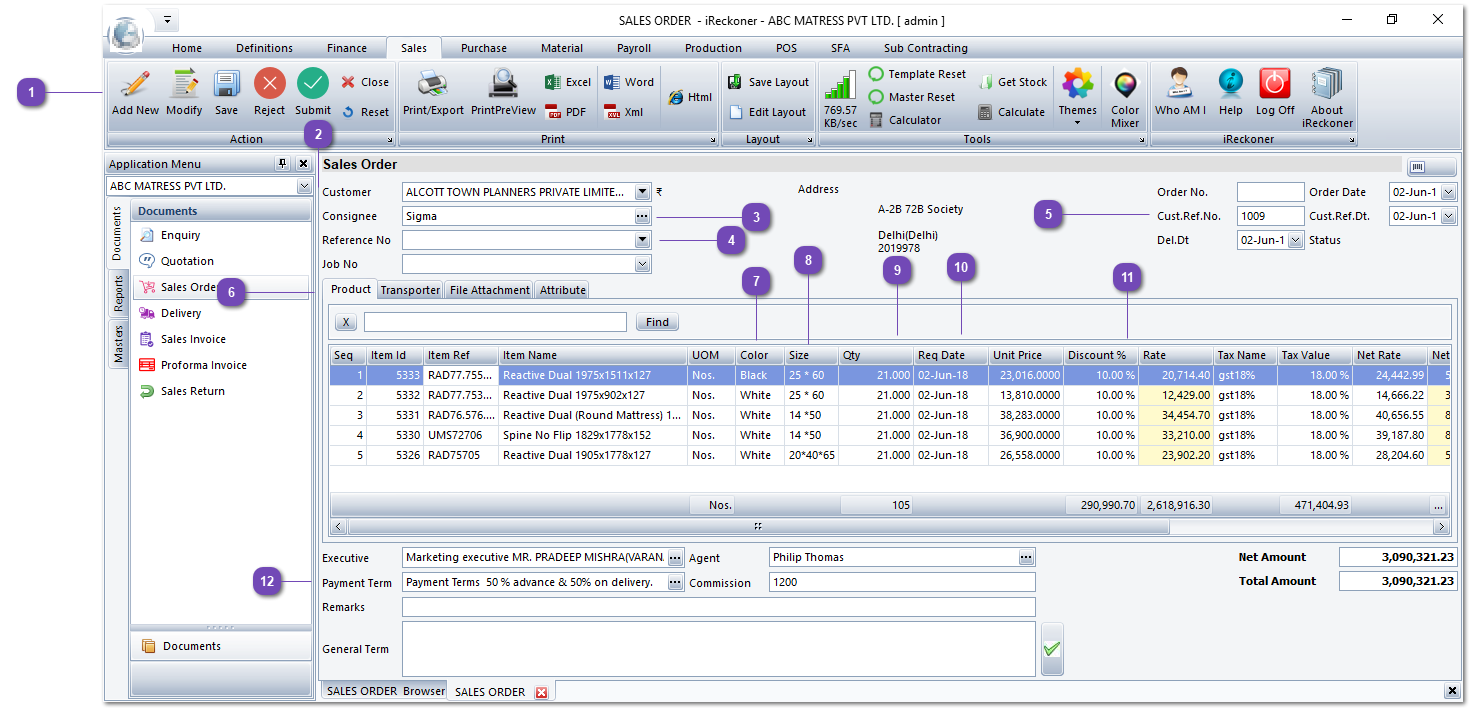Open Print Preview from the ribbon
This screenshot has width=1472, height=711.
coord(503,86)
